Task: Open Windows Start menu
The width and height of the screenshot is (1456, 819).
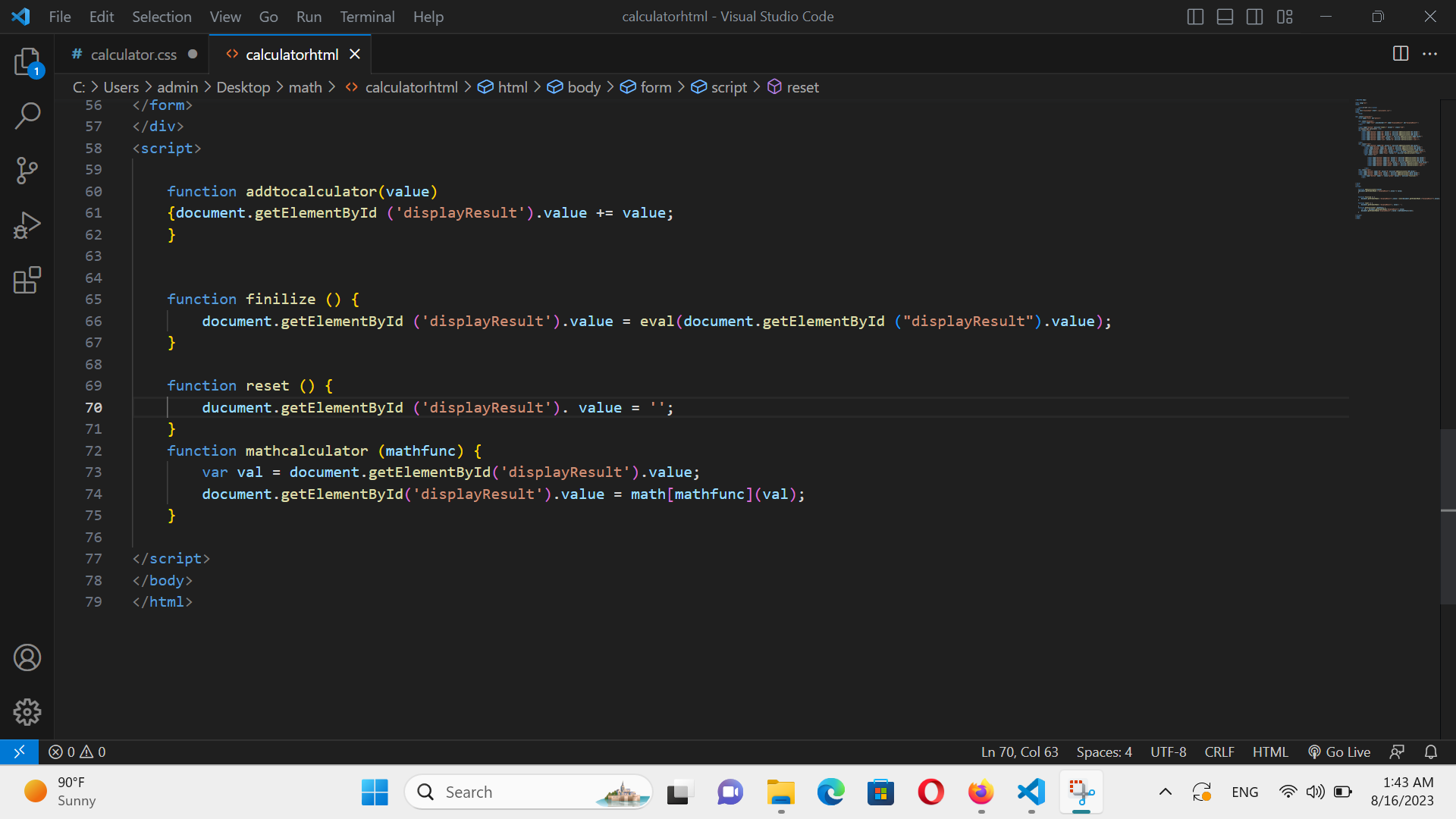Action: pyautogui.click(x=375, y=792)
